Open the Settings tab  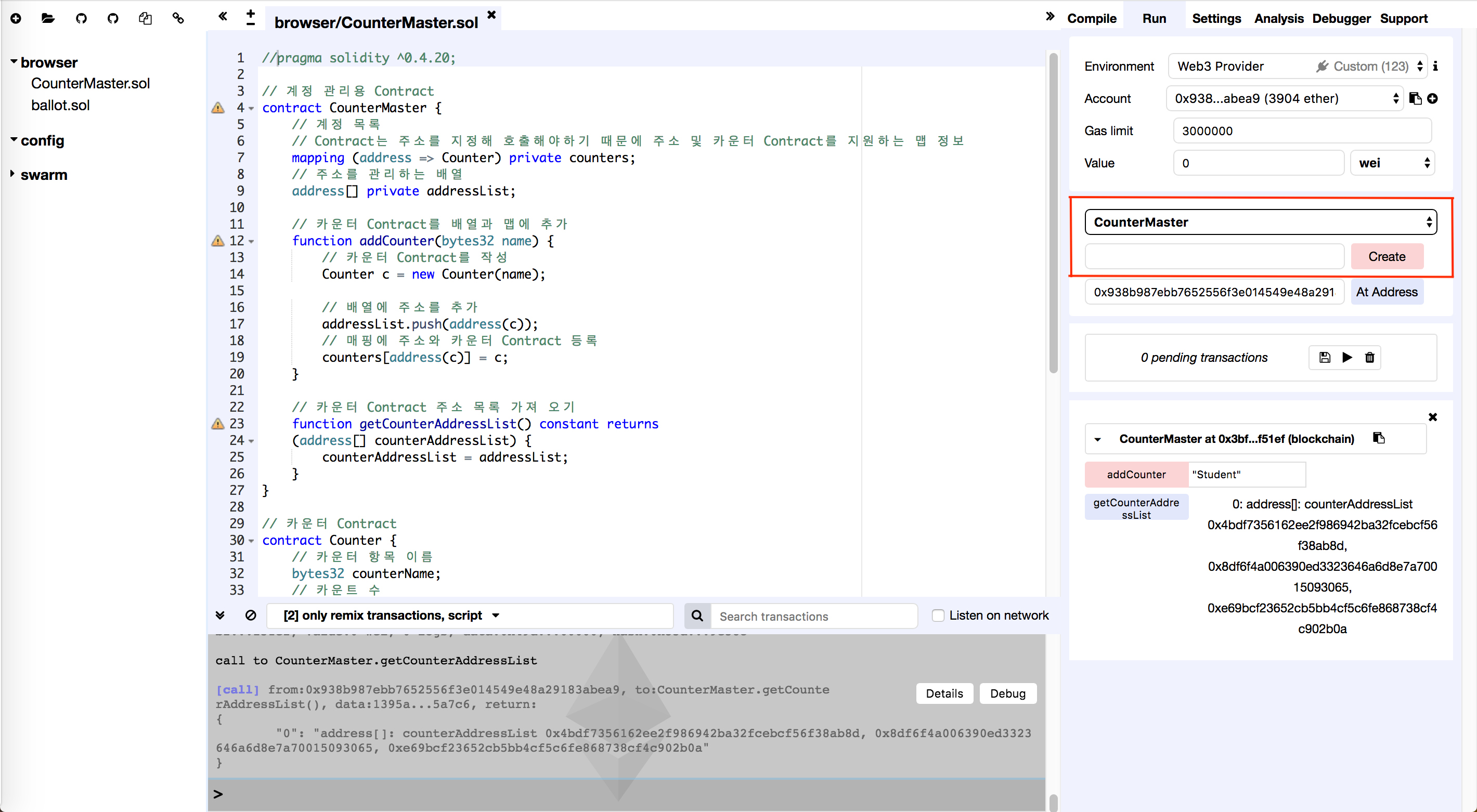click(x=1216, y=18)
